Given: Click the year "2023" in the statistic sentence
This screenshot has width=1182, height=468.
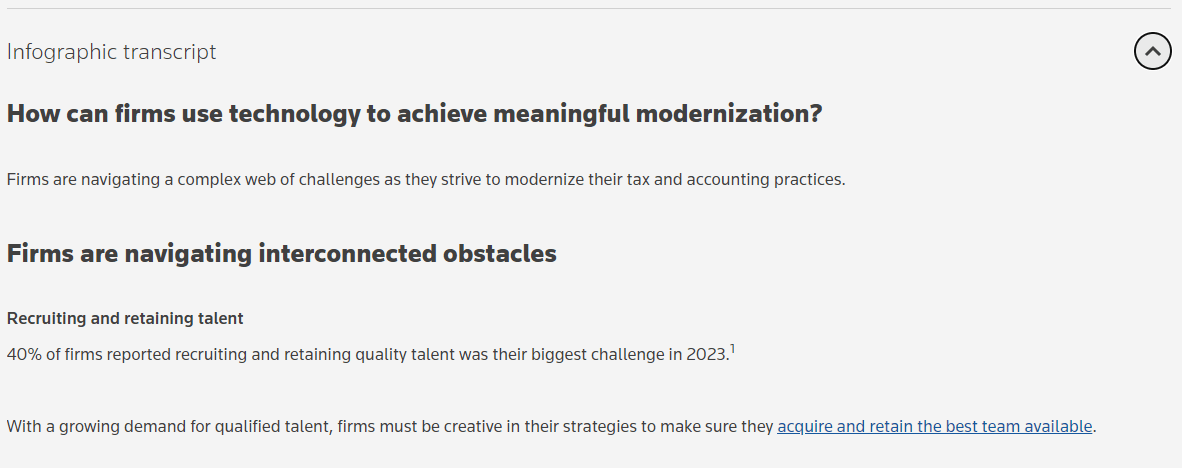Looking at the screenshot, I should pos(707,354).
